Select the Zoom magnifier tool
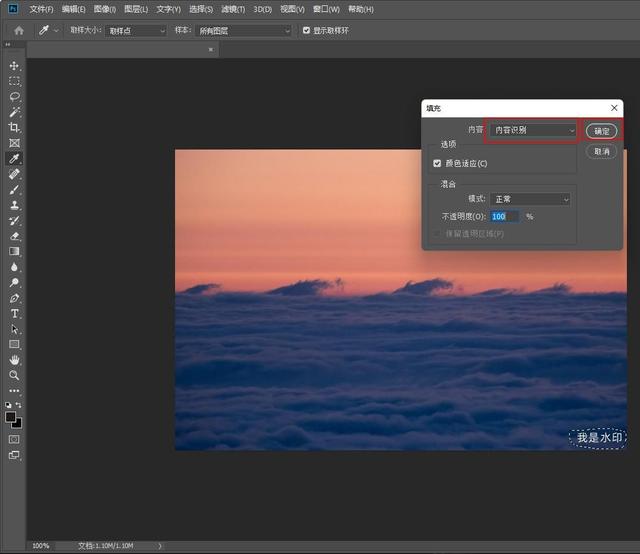 pos(14,375)
